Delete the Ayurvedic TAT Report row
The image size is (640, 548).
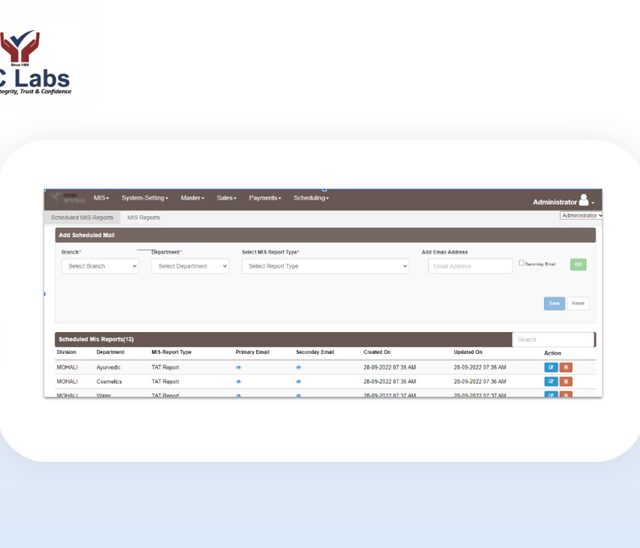click(566, 367)
